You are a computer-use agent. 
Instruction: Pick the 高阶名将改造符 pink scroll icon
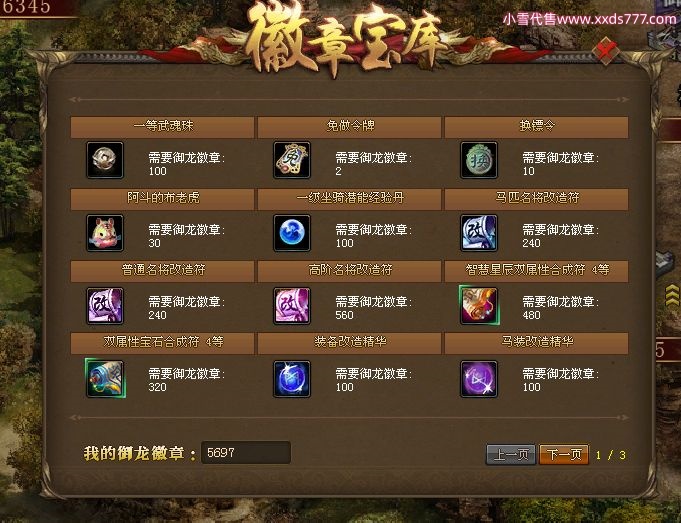[x=292, y=305]
